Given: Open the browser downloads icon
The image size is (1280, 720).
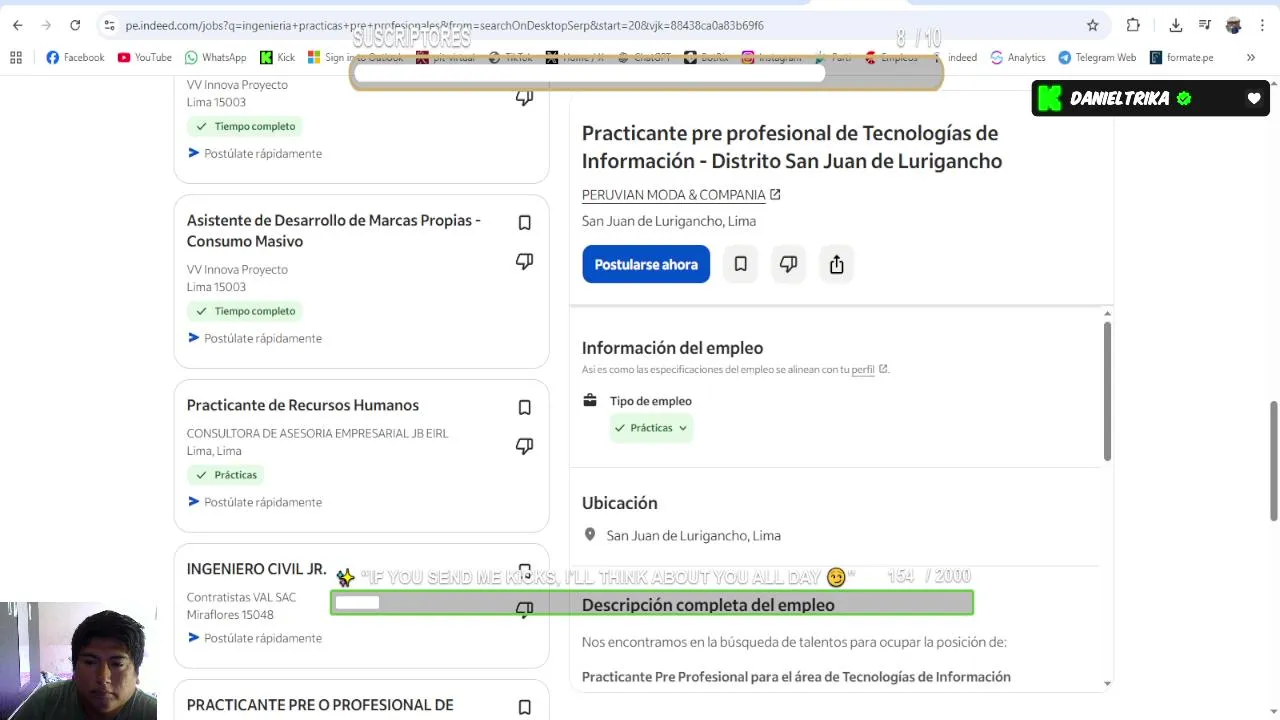Looking at the screenshot, I should (x=1176, y=25).
